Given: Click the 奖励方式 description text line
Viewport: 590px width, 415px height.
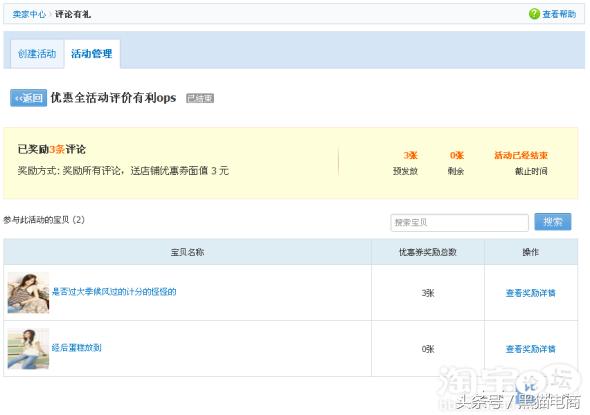Looking at the screenshot, I should point(123,171).
